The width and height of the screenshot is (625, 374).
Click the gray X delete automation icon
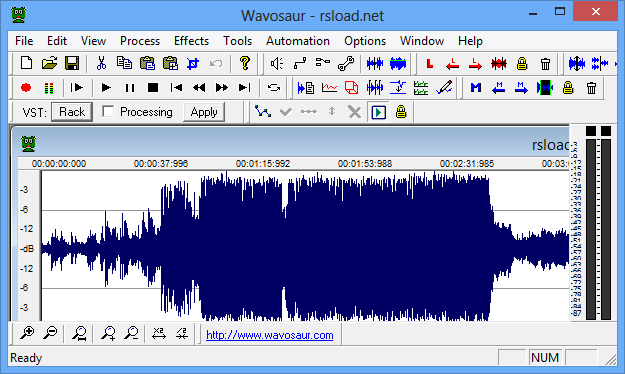pyautogui.click(x=354, y=112)
